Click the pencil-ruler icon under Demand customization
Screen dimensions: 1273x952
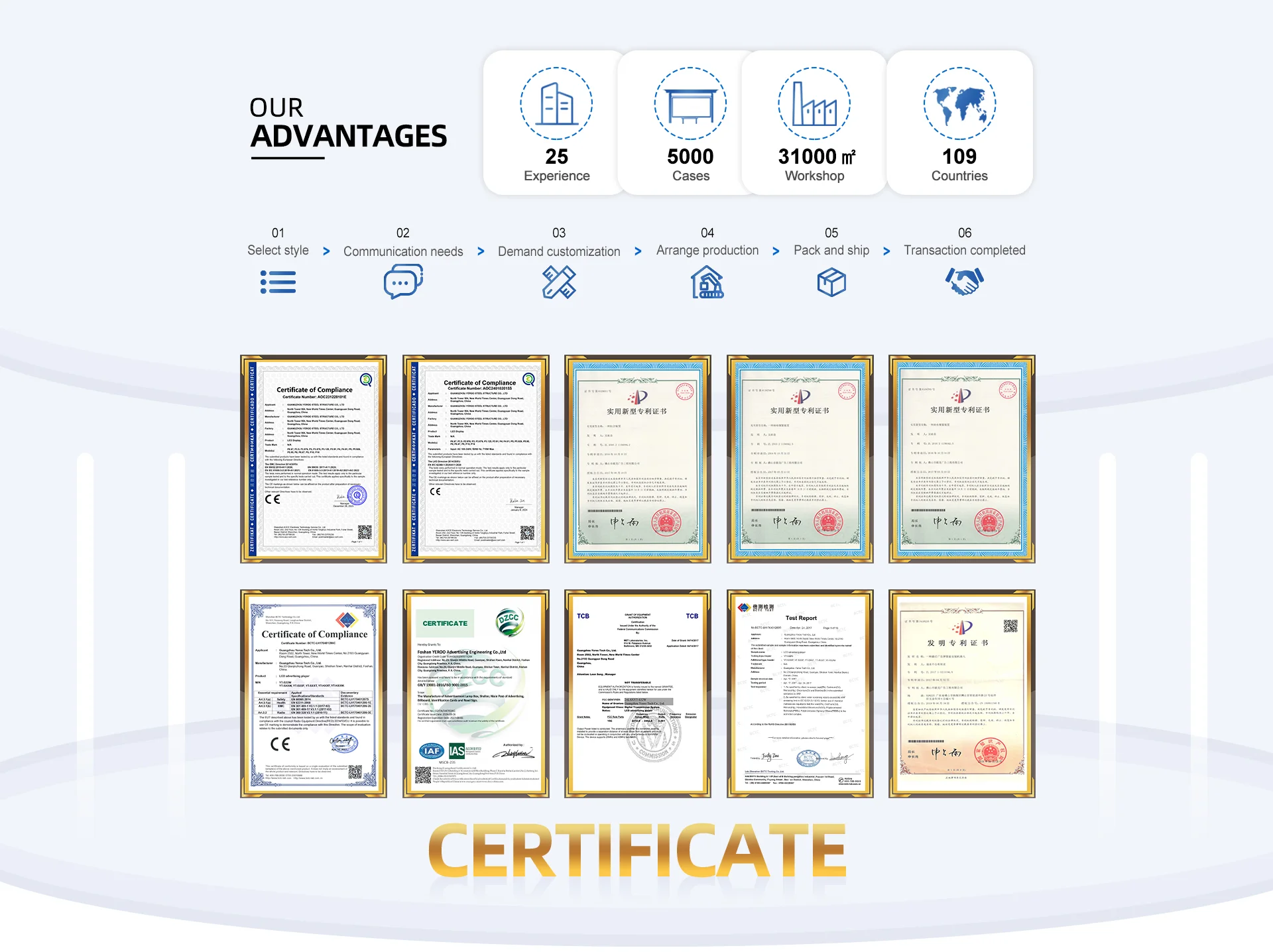[559, 282]
